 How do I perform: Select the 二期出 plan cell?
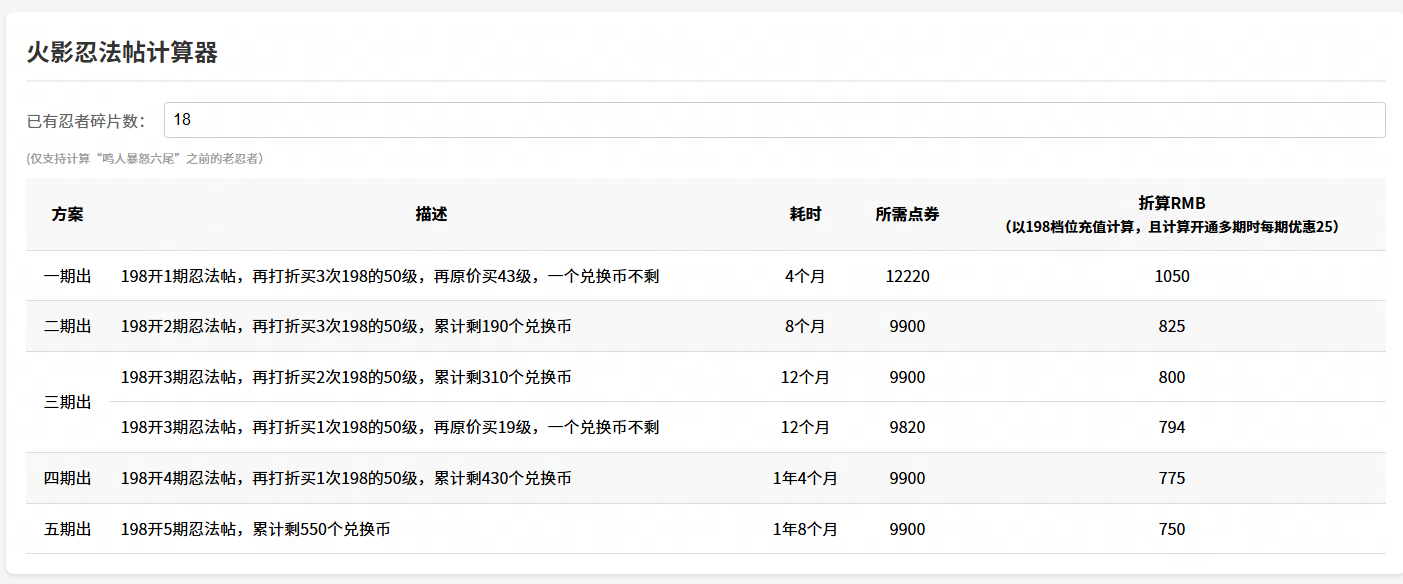click(x=67, y=326)
